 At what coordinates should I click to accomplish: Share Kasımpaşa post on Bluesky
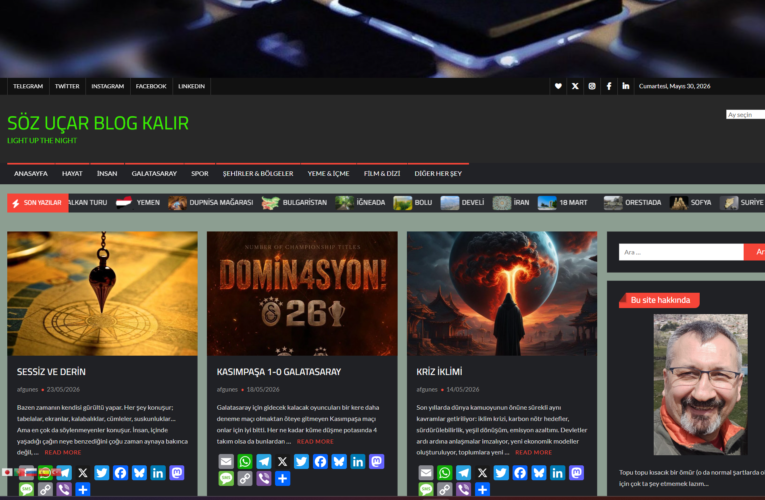point(339,461)
